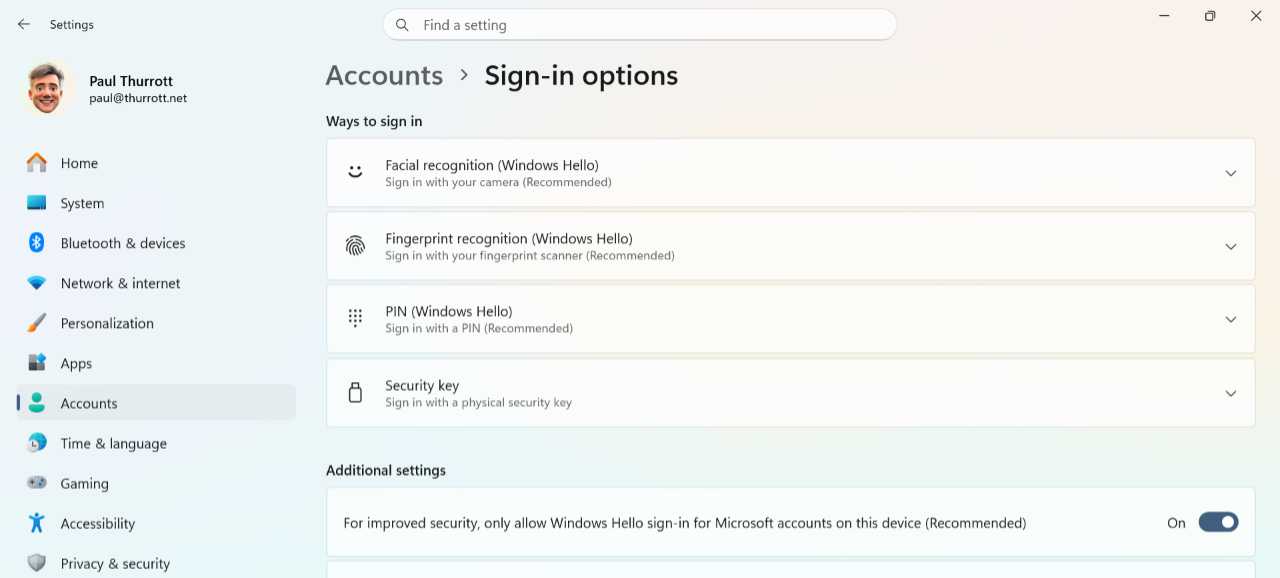Click the search magnifier icon
Image resolution: width=1280 pixels, height=578 pixels.
[402, 25]
